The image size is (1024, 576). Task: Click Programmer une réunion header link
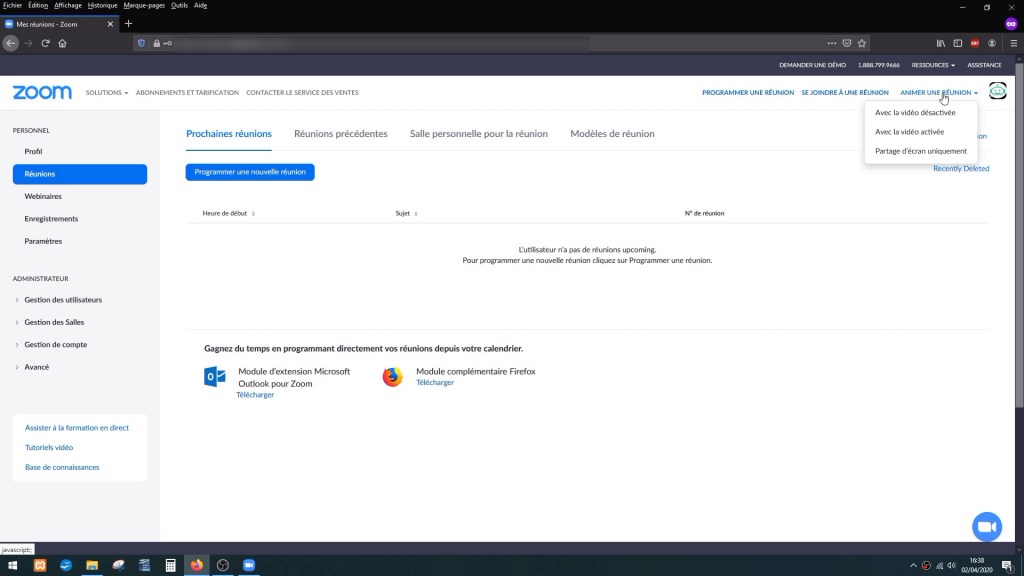click(748, 93)
